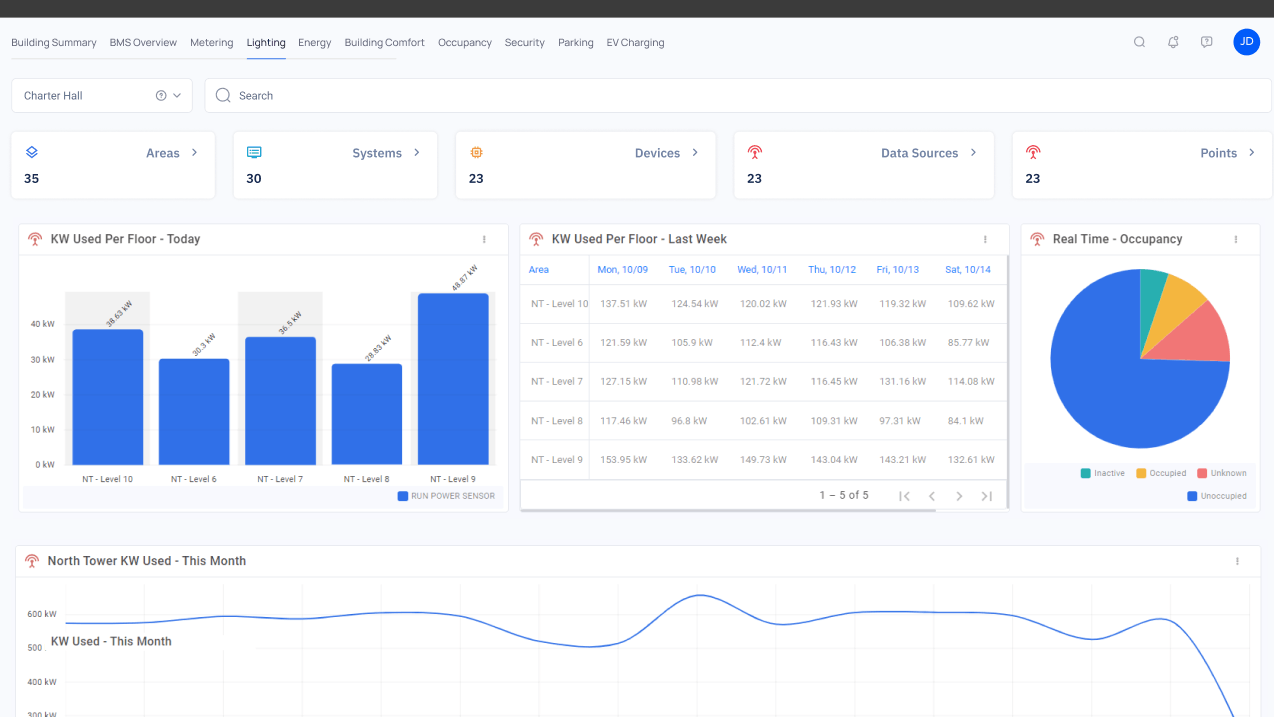The height and width of the screenshot is (717, 1274).
Task: Expand the Data Sources card
Action: coord(973,153)
